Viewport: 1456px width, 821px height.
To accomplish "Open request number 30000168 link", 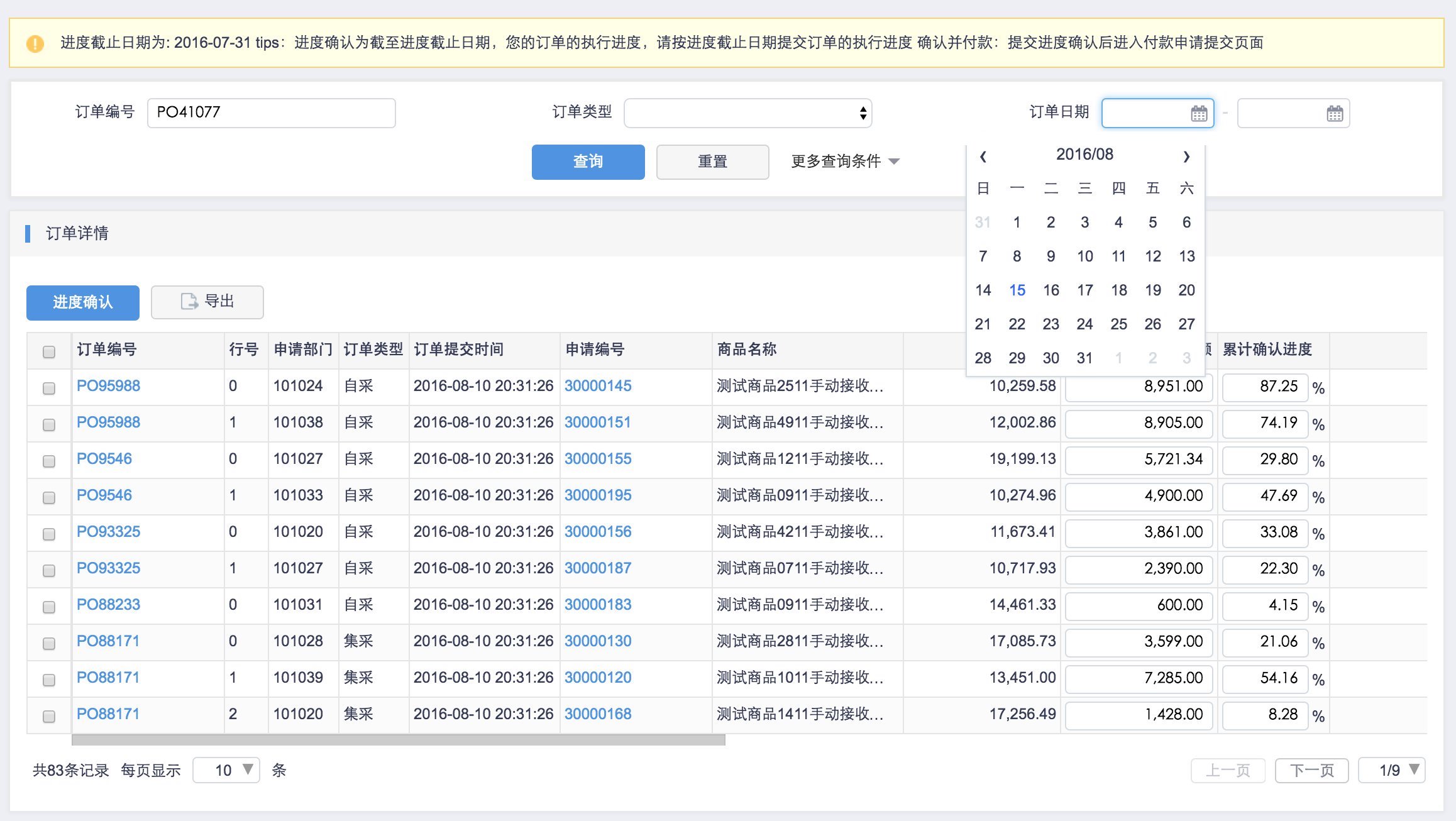I will coord(598,714).
